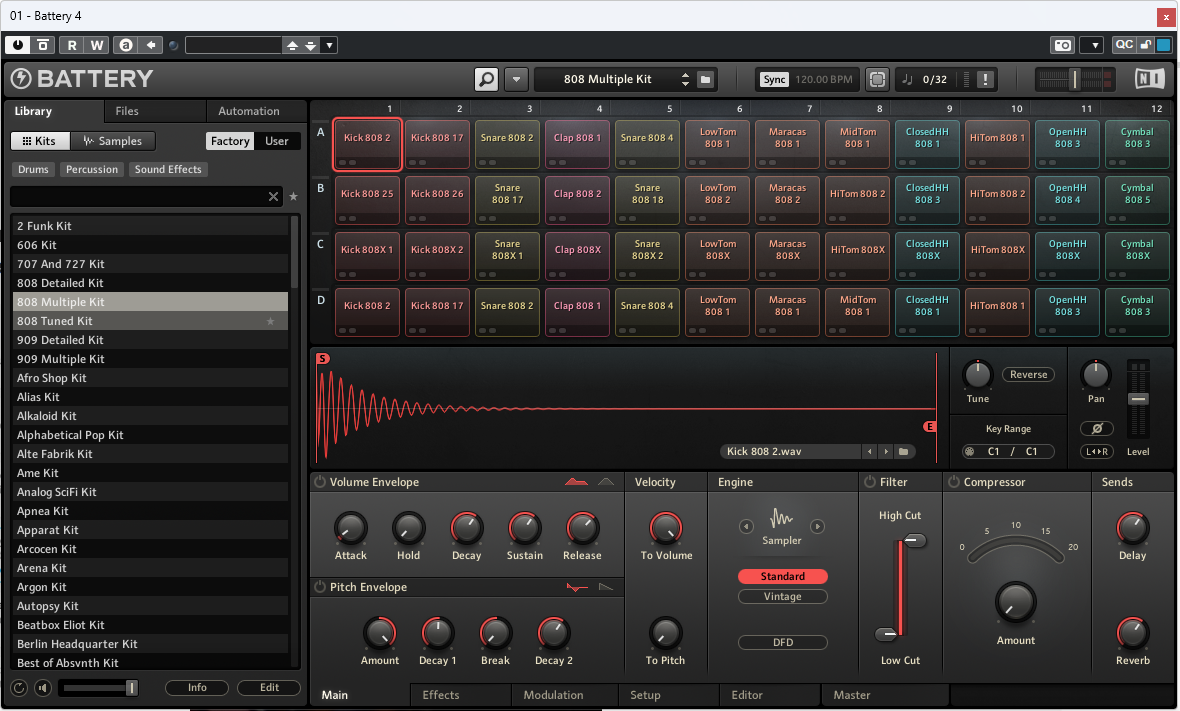The width and height of the screenshot is (1180, 711).
Task: Select the Vintage sampler mode
Action: [x=783, y=597]
